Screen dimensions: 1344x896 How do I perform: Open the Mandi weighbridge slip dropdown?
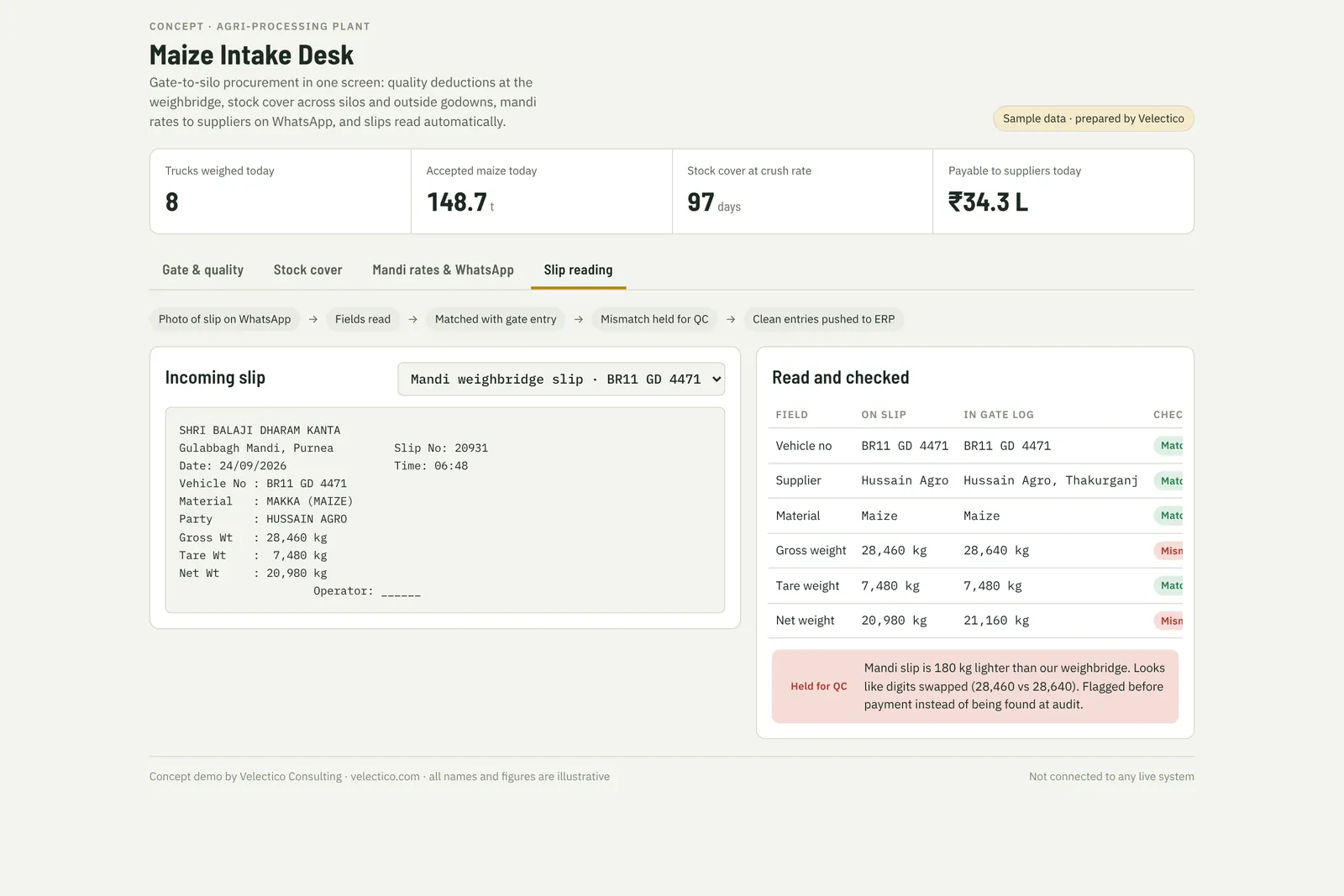click(x=561, y=379)
